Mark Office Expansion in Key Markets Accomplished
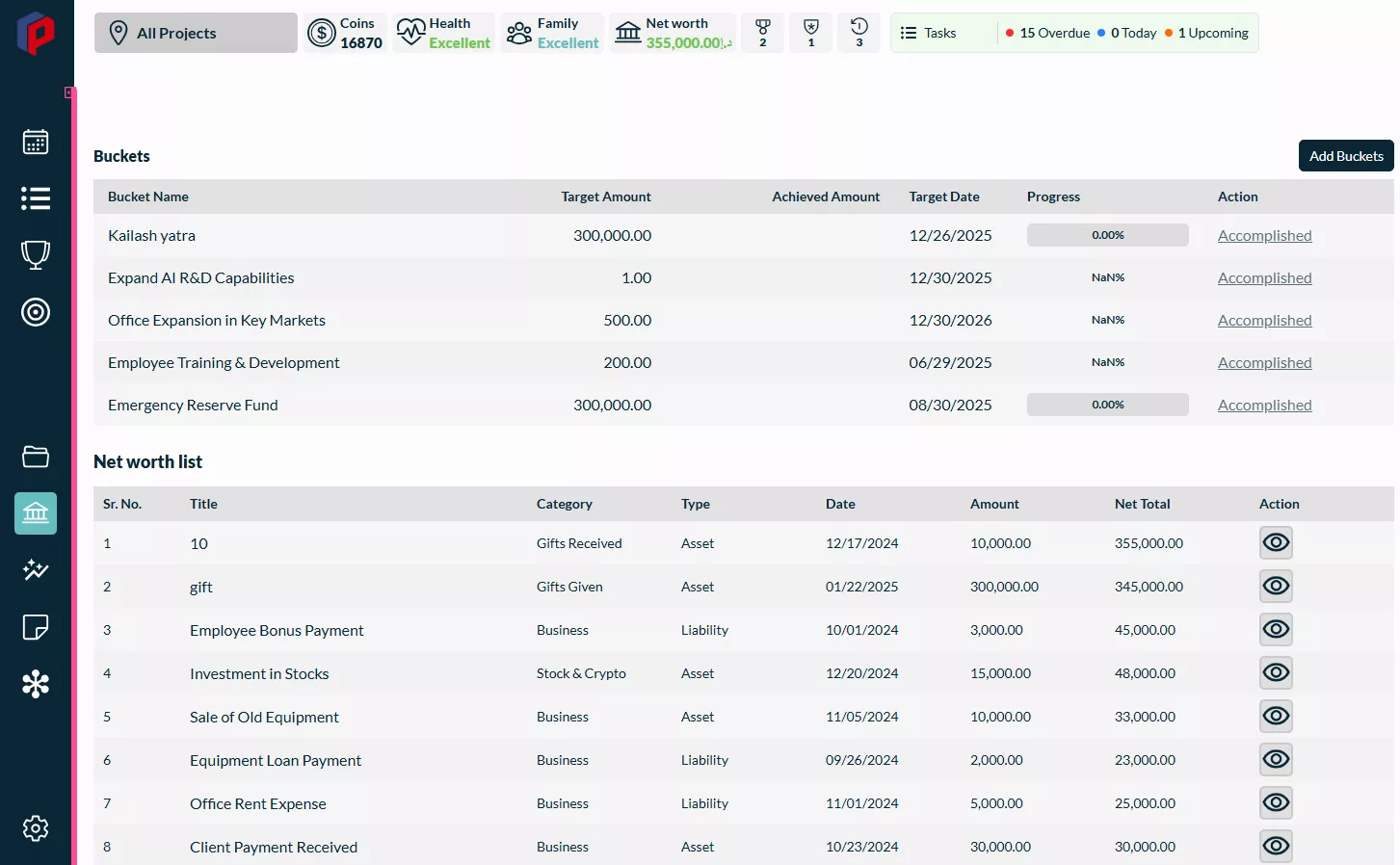The image size is (1400, 865). pyautogui.click(x=1264, y=320)
